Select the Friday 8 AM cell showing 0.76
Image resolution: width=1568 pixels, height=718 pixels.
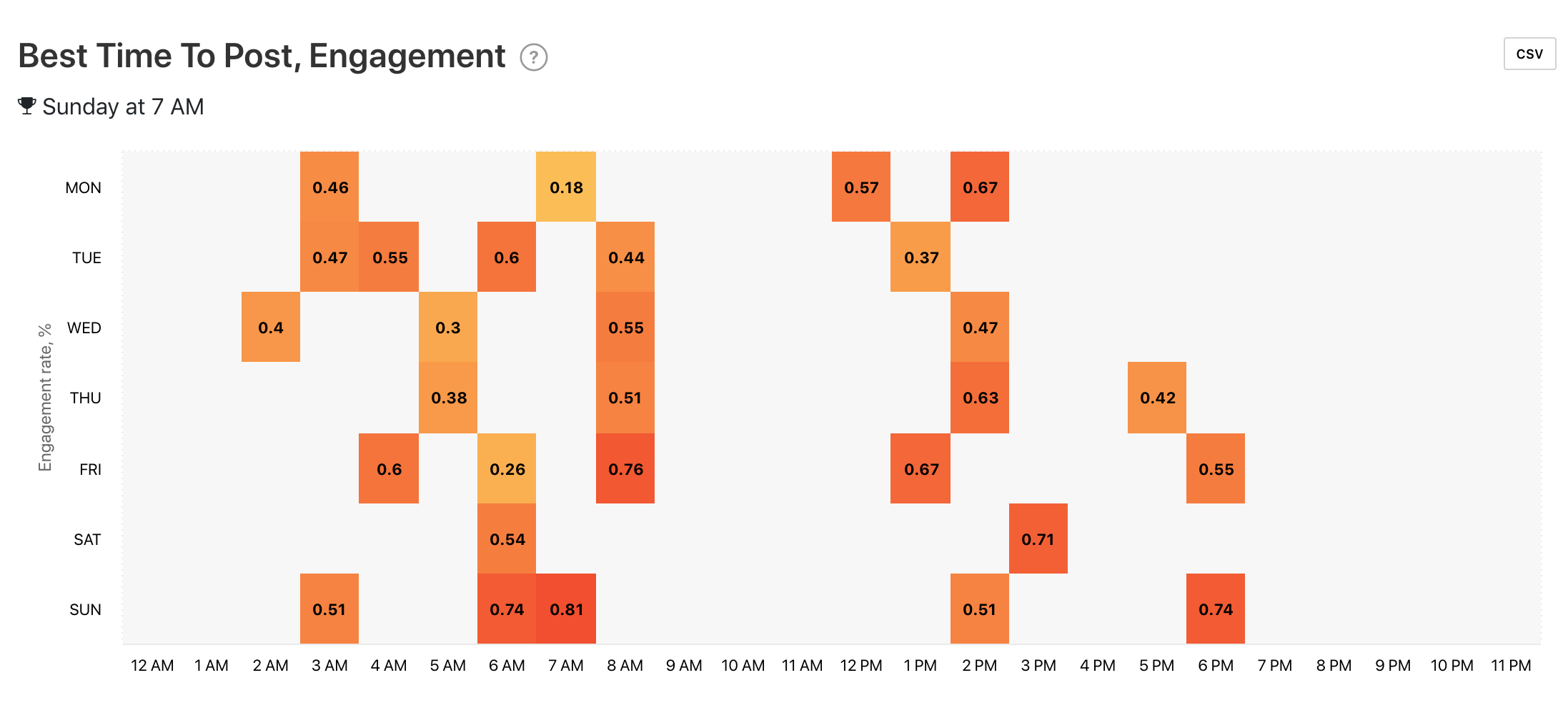click(625, 469)
